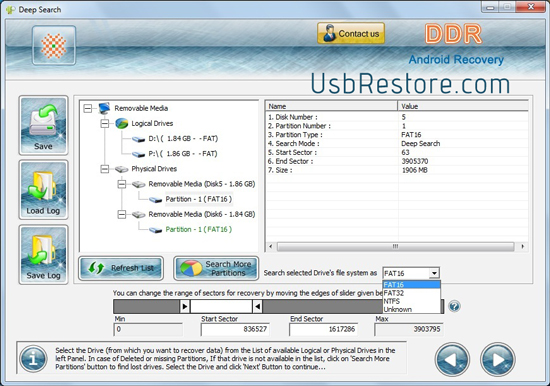Click the '4. Search Mode :' row
550x386 pixels.
397,144
